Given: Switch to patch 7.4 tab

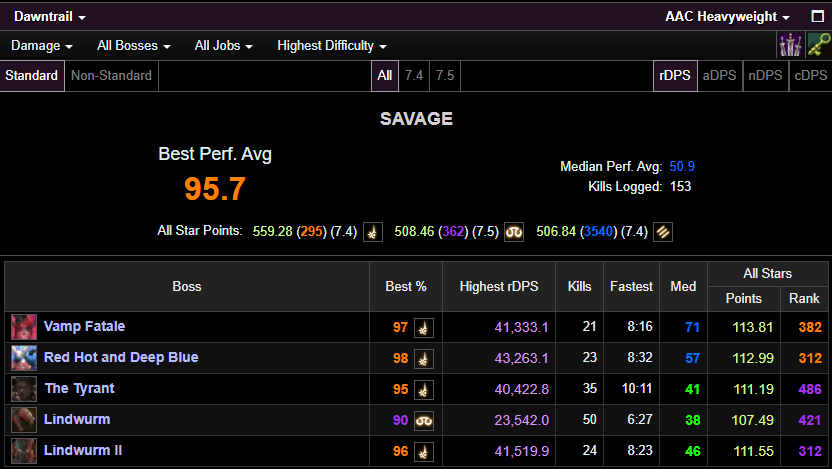Looking at the screenshot, I should [x=414, y=76].
